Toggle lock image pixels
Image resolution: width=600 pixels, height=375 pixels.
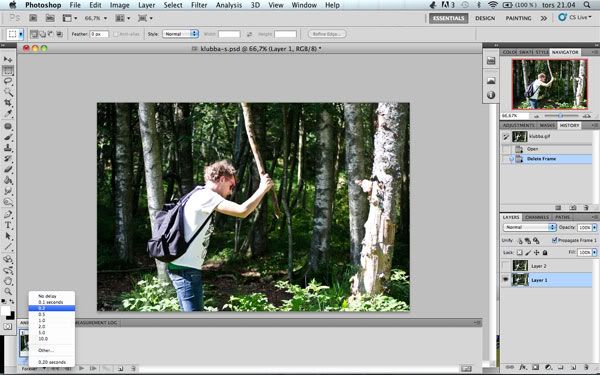click(528, 253)
